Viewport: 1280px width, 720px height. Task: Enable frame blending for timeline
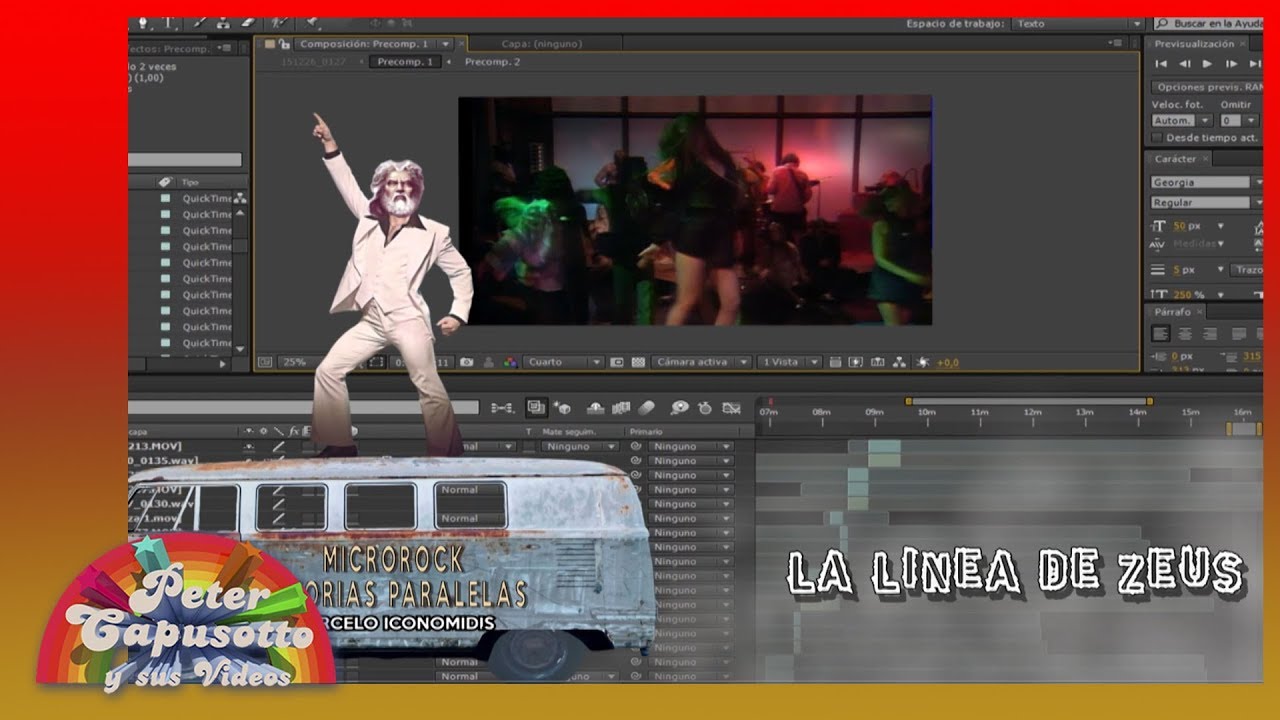[620, 408]
